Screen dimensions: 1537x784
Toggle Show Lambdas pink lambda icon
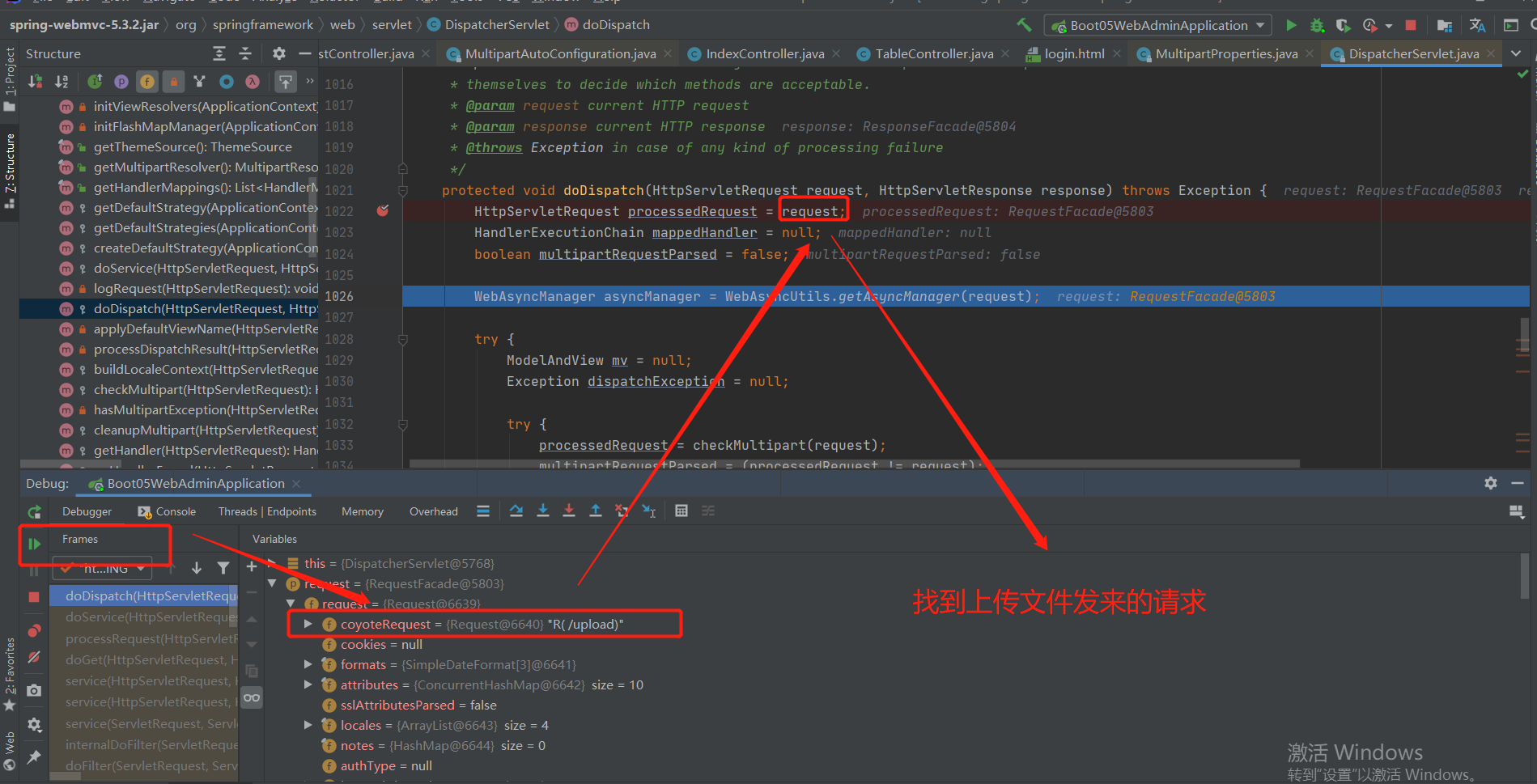click(252, 81)
